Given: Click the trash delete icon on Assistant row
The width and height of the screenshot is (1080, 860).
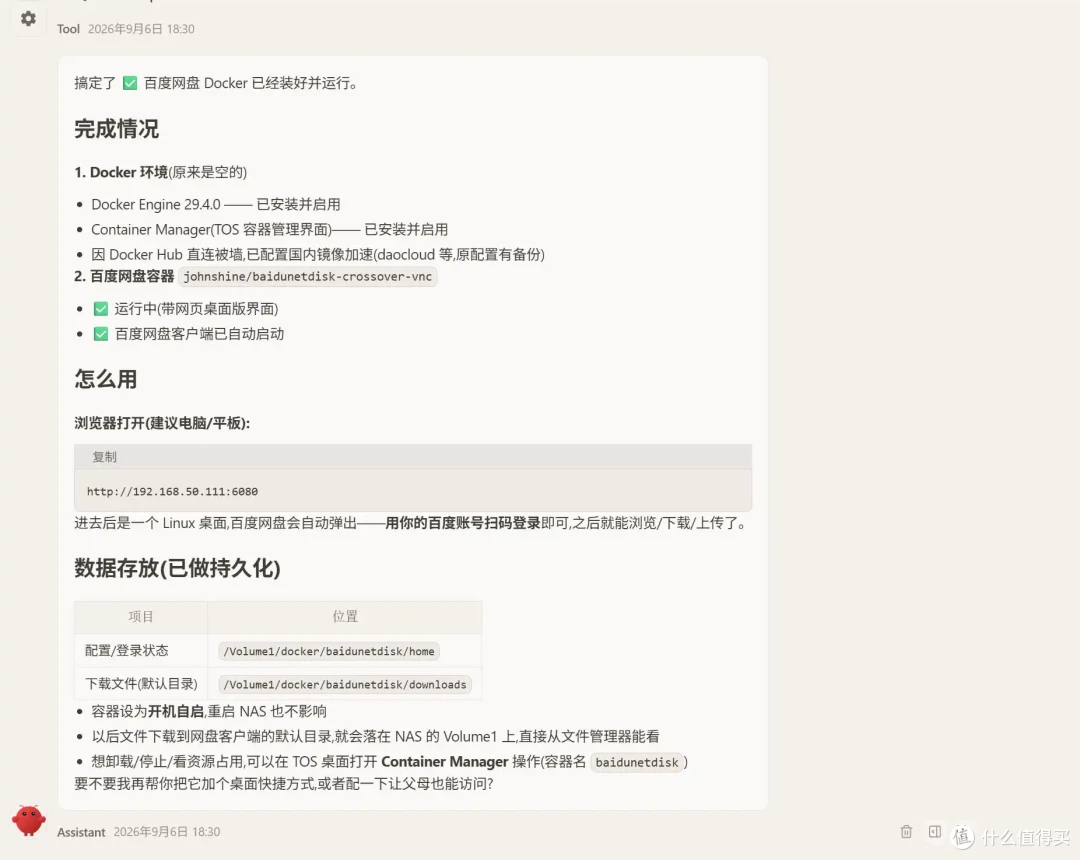Looking at the screenshot, I should tap(906, 832).
